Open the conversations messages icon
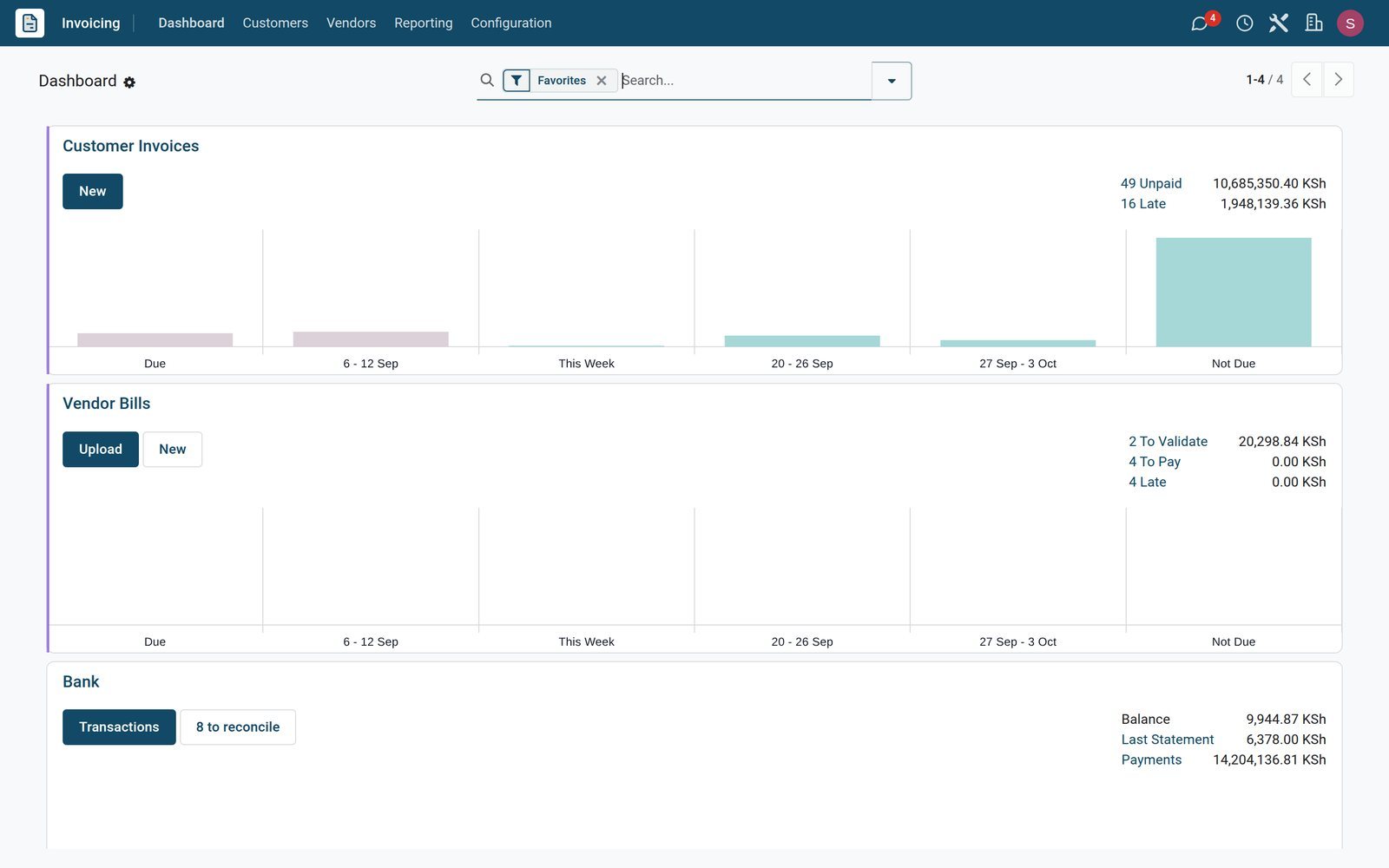The image size is (1389, 868). click(1200, 23)
